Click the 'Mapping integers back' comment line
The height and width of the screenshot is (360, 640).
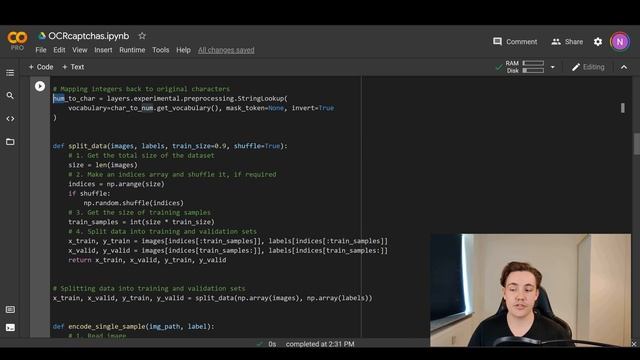[x=141, y=89]
